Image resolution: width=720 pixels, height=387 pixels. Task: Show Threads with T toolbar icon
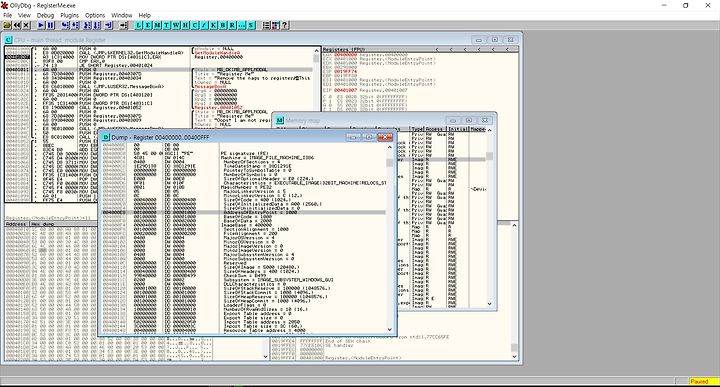167,25
